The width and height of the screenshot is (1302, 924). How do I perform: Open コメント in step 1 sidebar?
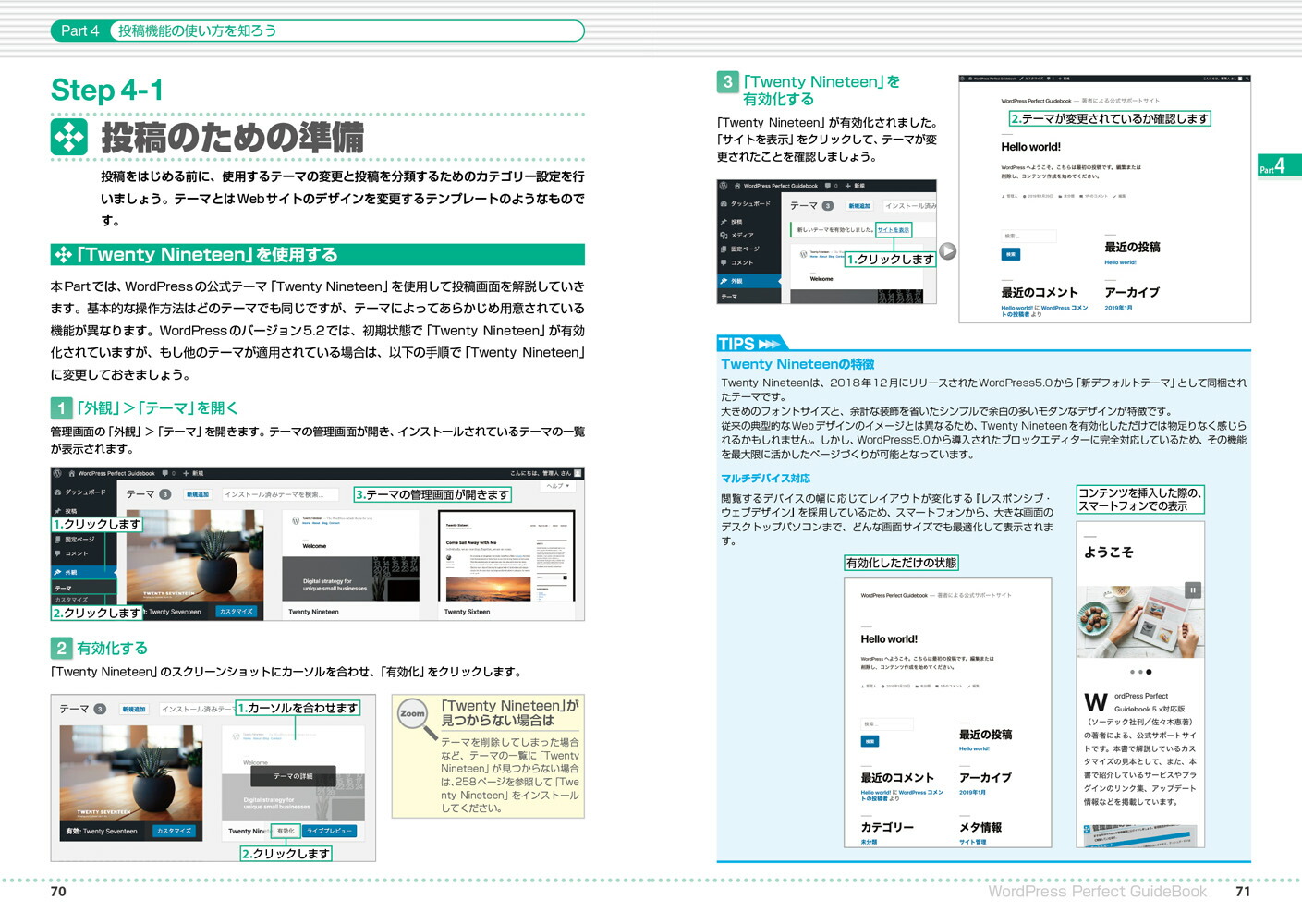(x=72, y=553)
